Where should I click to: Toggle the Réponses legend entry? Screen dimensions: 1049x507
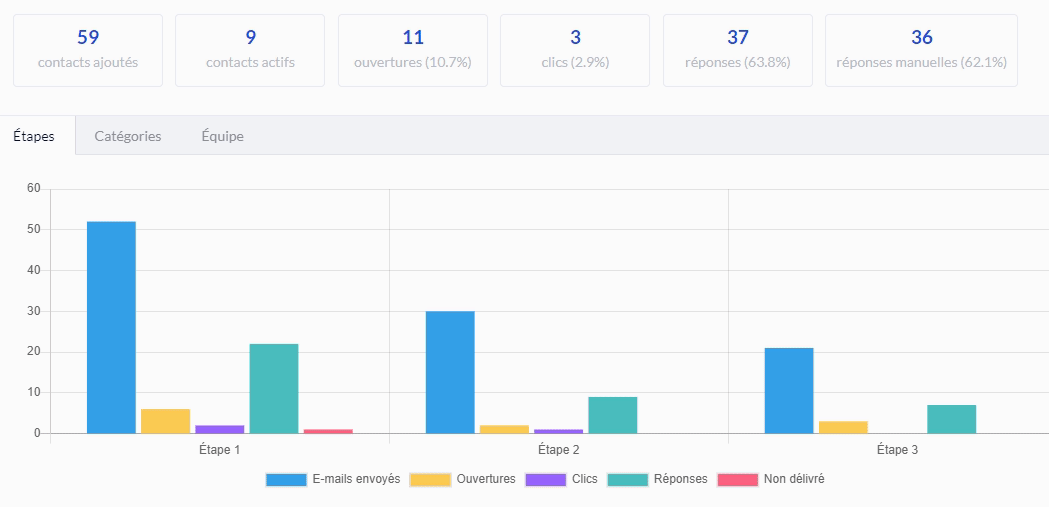click(658, 479)
